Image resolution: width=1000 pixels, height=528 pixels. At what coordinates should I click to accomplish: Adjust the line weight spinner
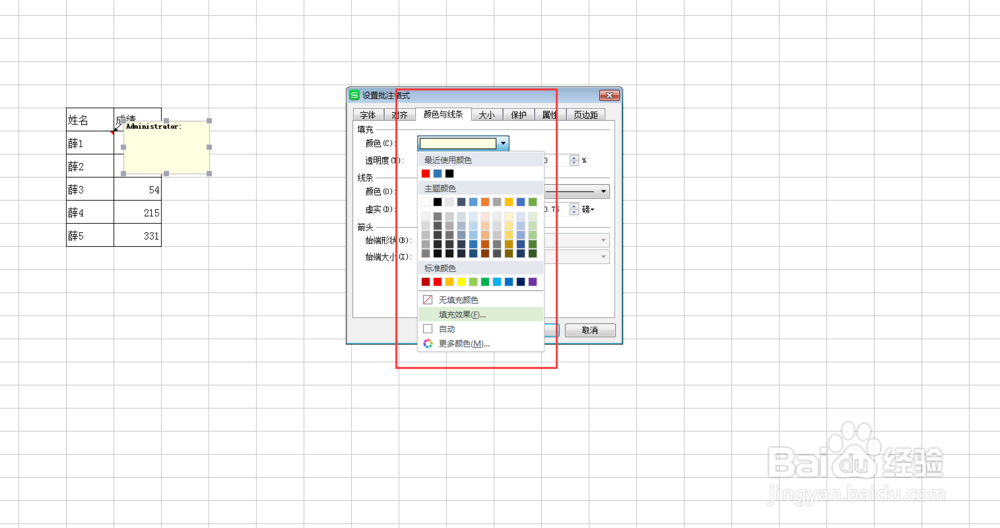click(574, 209)
